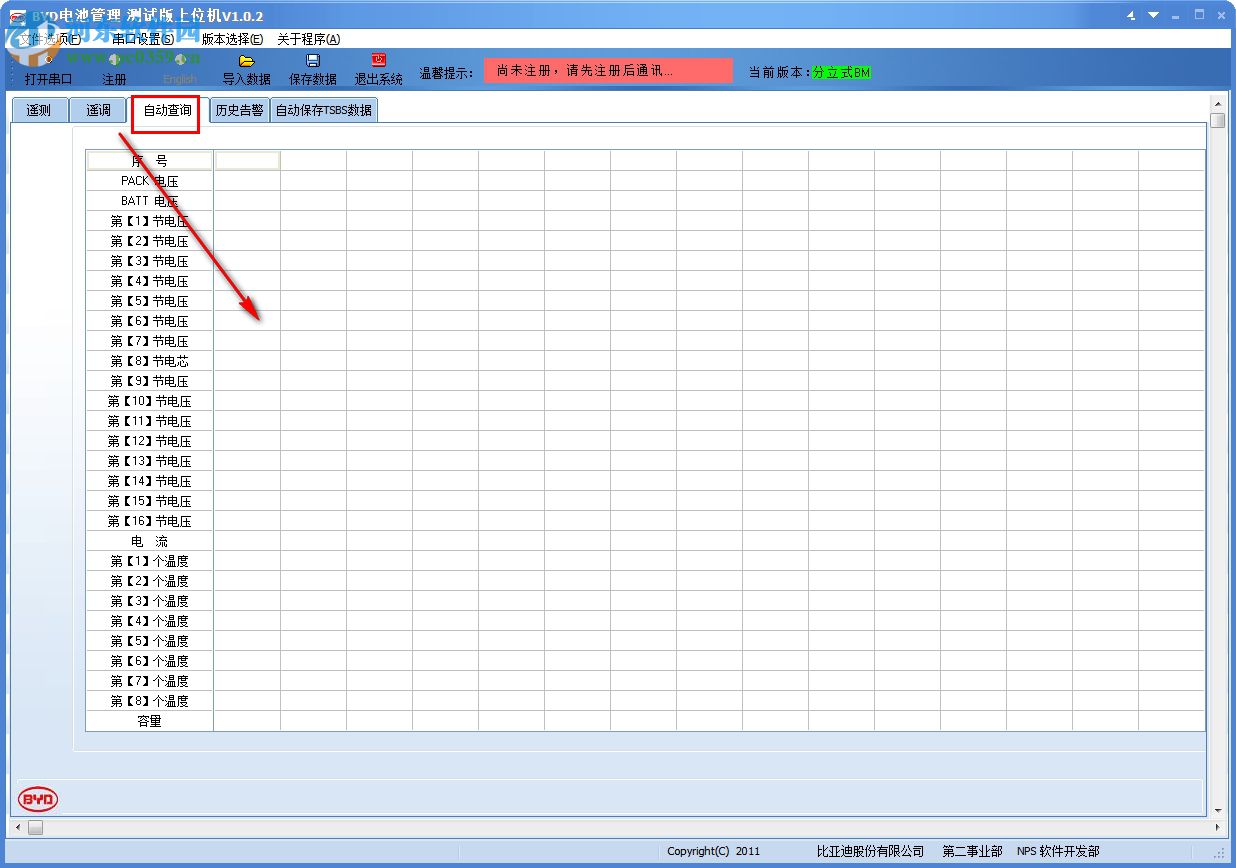
Task: Click the 打开串口 open serial port button
Action: click(x=48, y=70)
